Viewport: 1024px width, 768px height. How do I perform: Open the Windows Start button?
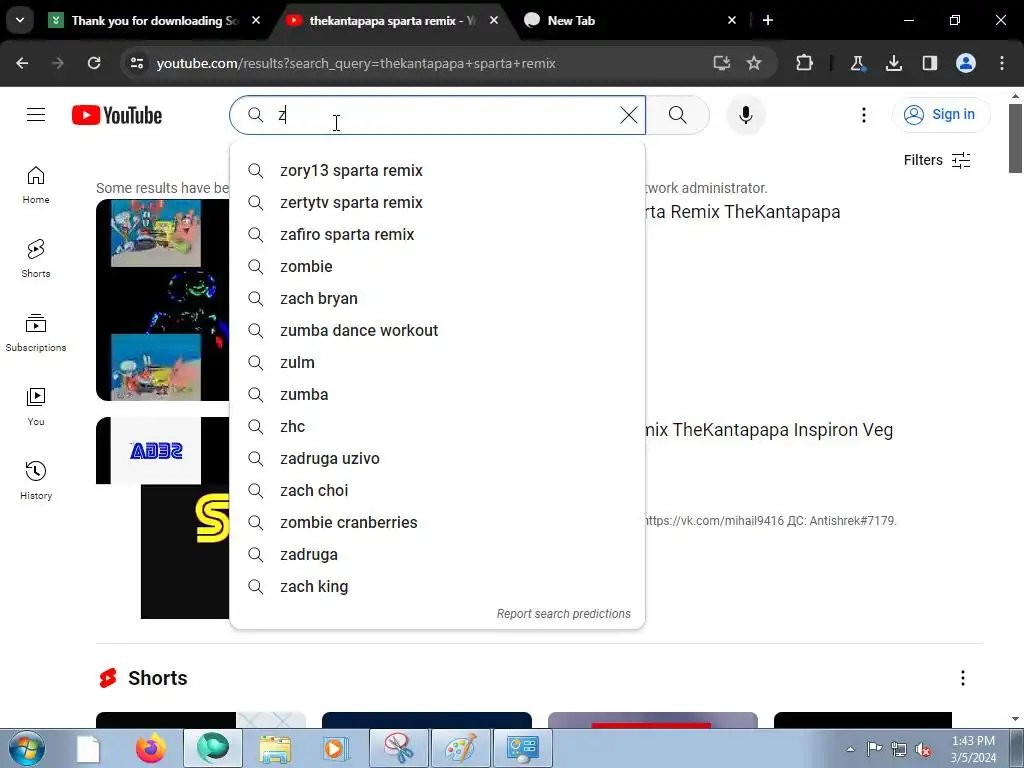(x=26, y=748)
